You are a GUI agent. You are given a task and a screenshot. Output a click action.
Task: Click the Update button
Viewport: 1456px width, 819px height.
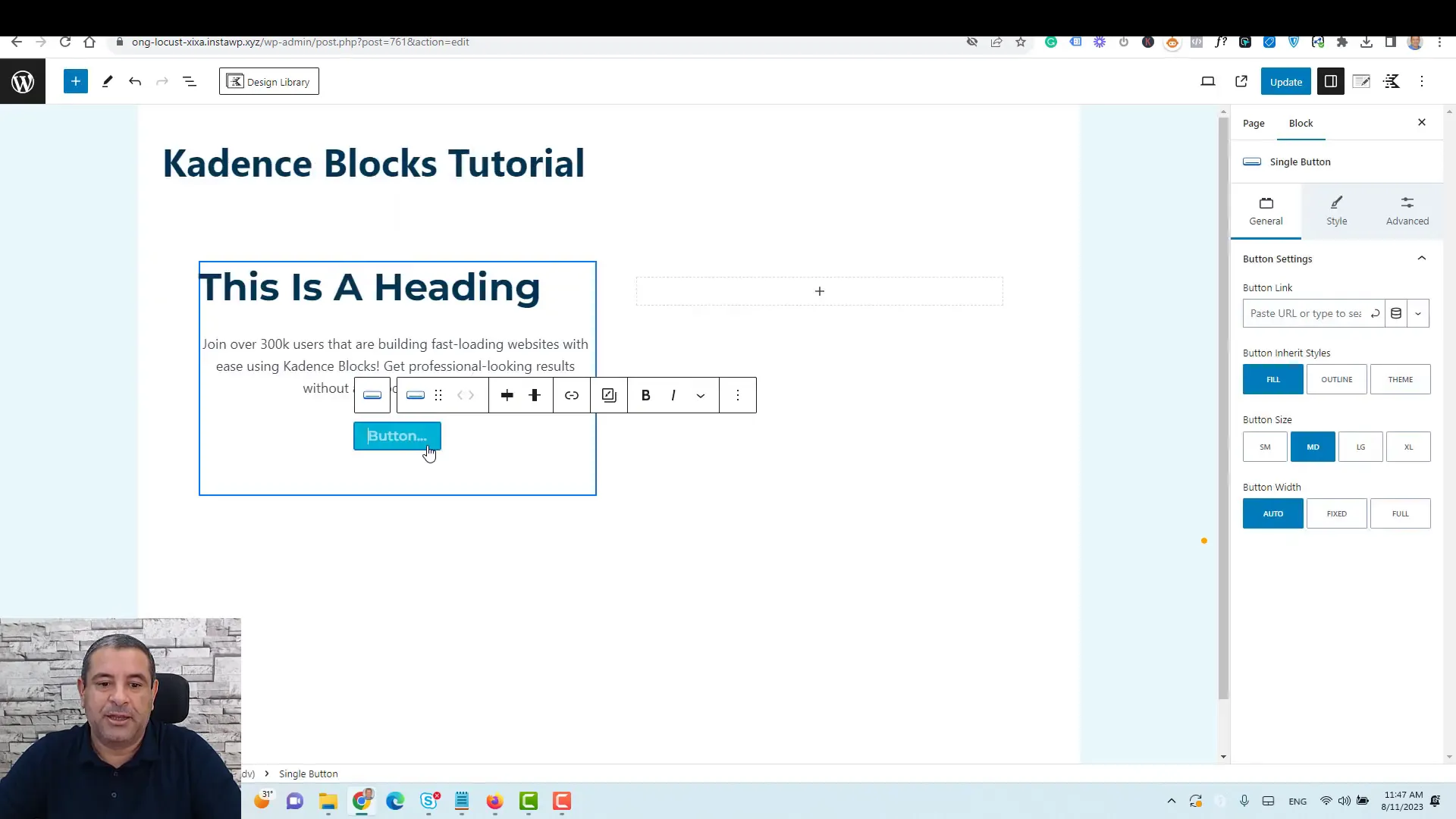coord(1285,81)
